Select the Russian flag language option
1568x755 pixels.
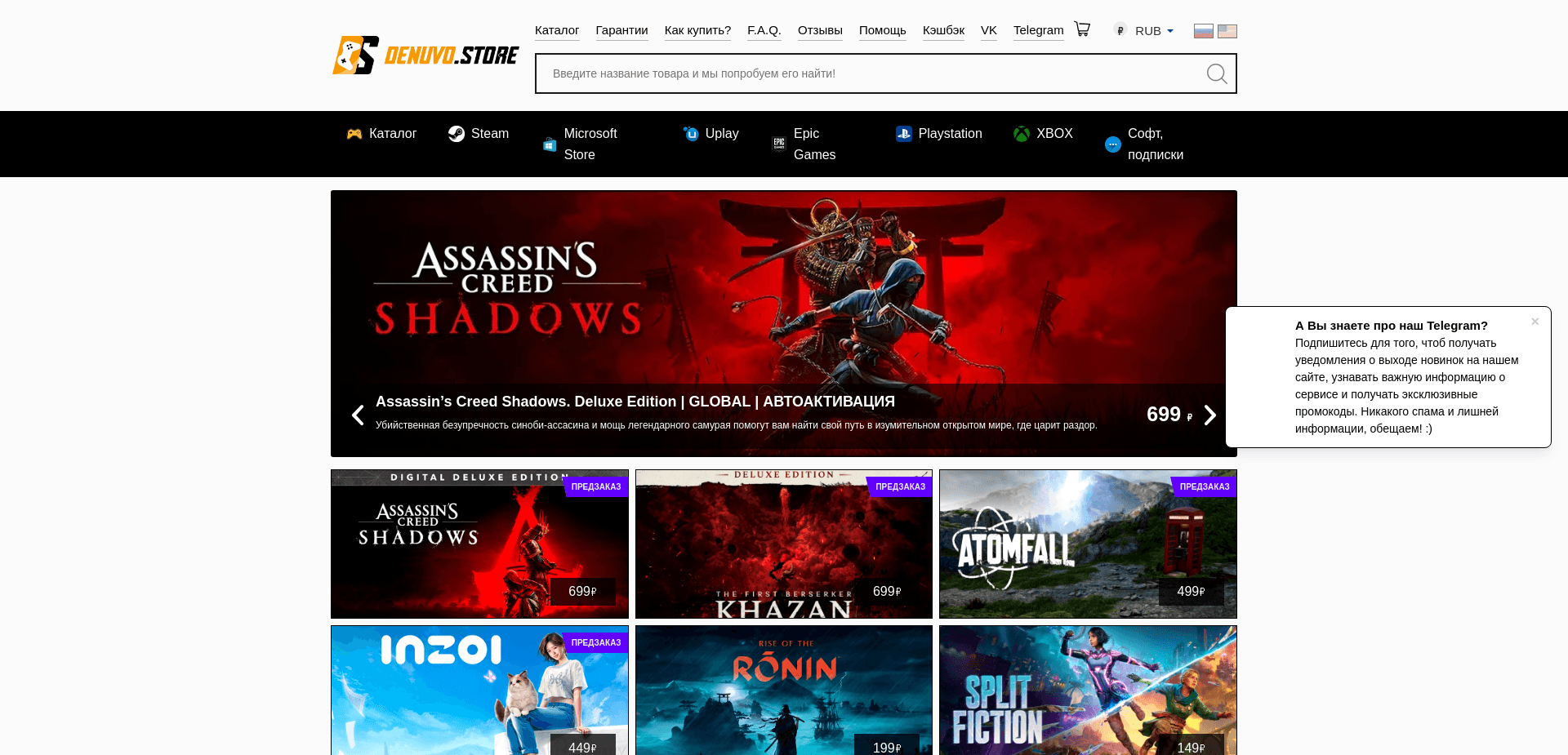coord(1203,30)
